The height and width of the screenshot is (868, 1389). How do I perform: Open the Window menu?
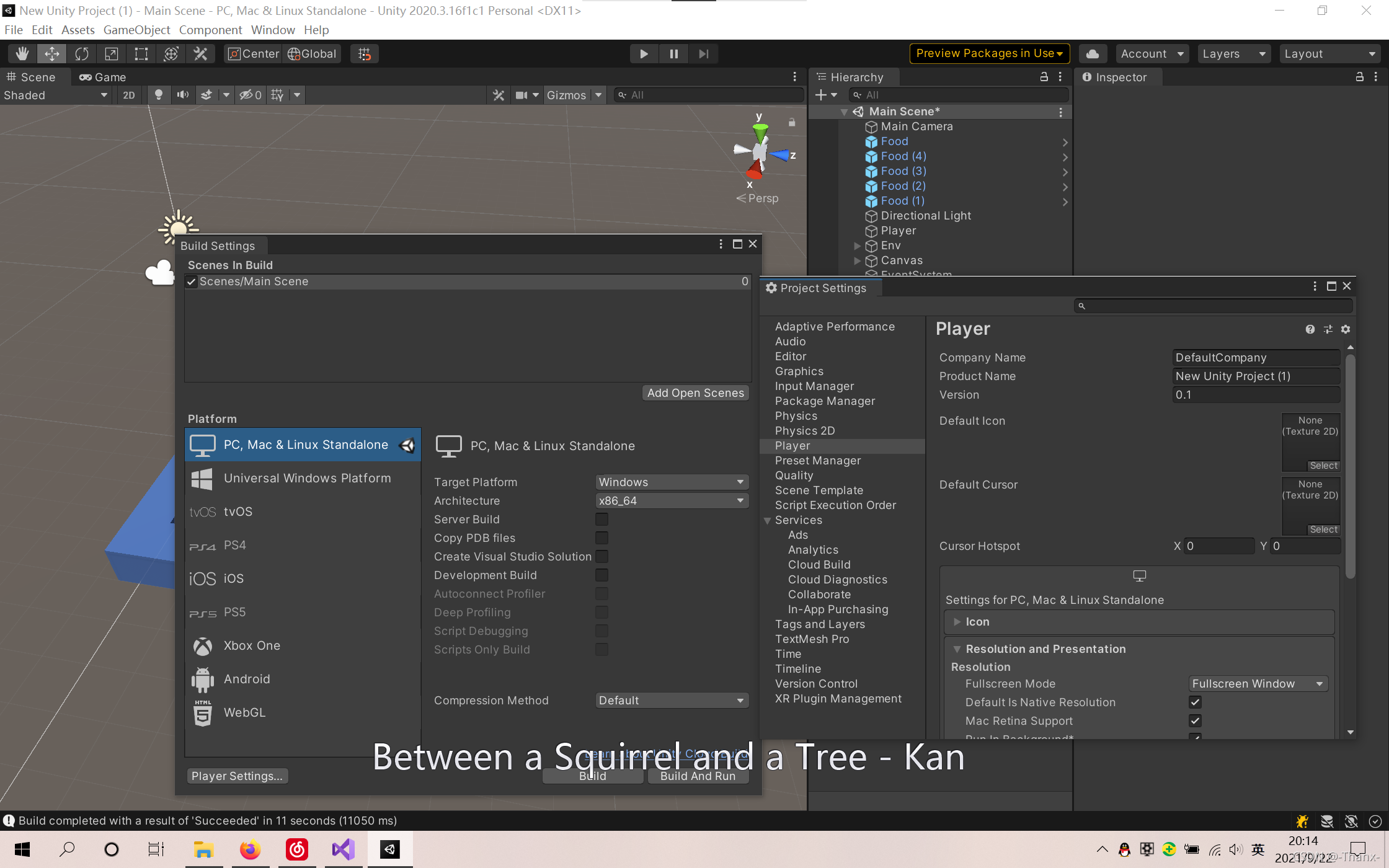(273, 30)
